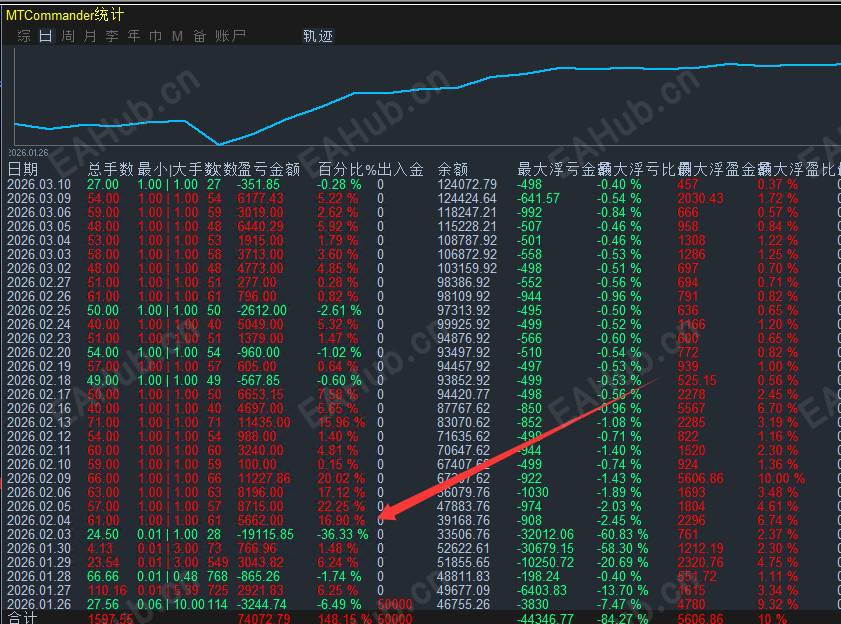Click the floating loss value -10250.72
The image size is (841, 624).
click(545, 562)
